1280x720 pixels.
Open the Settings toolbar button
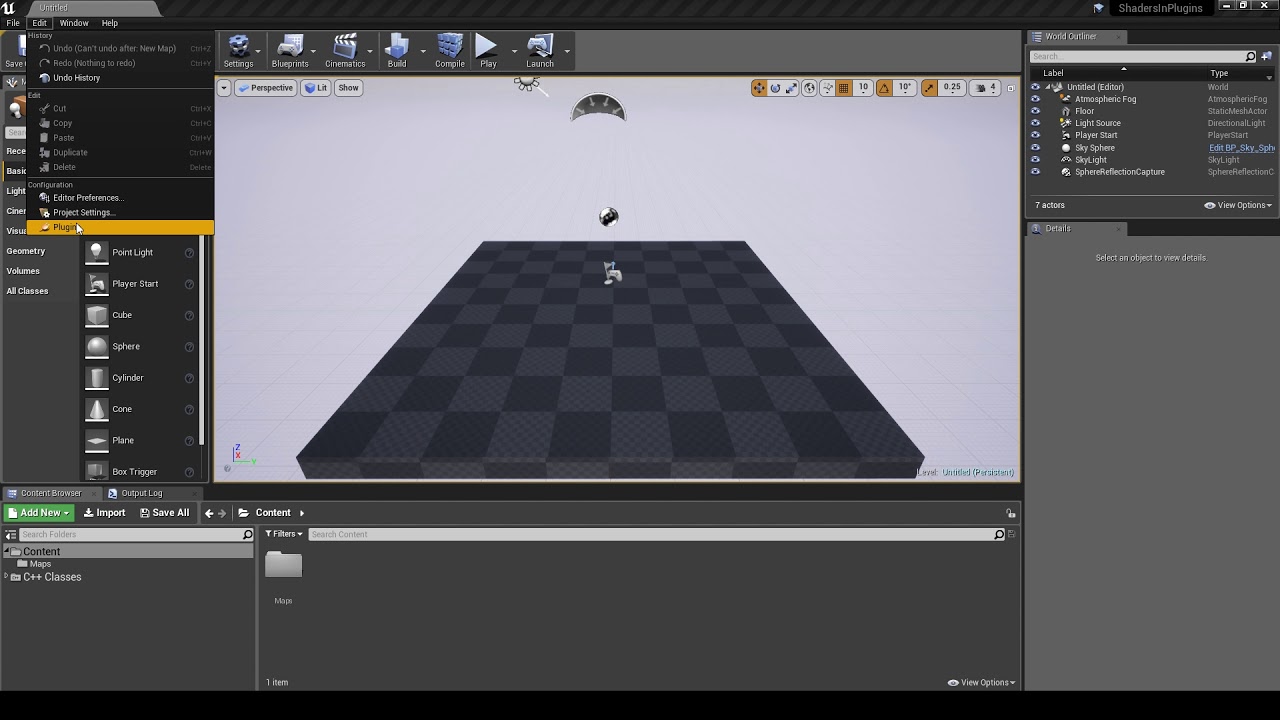point(238,51)
